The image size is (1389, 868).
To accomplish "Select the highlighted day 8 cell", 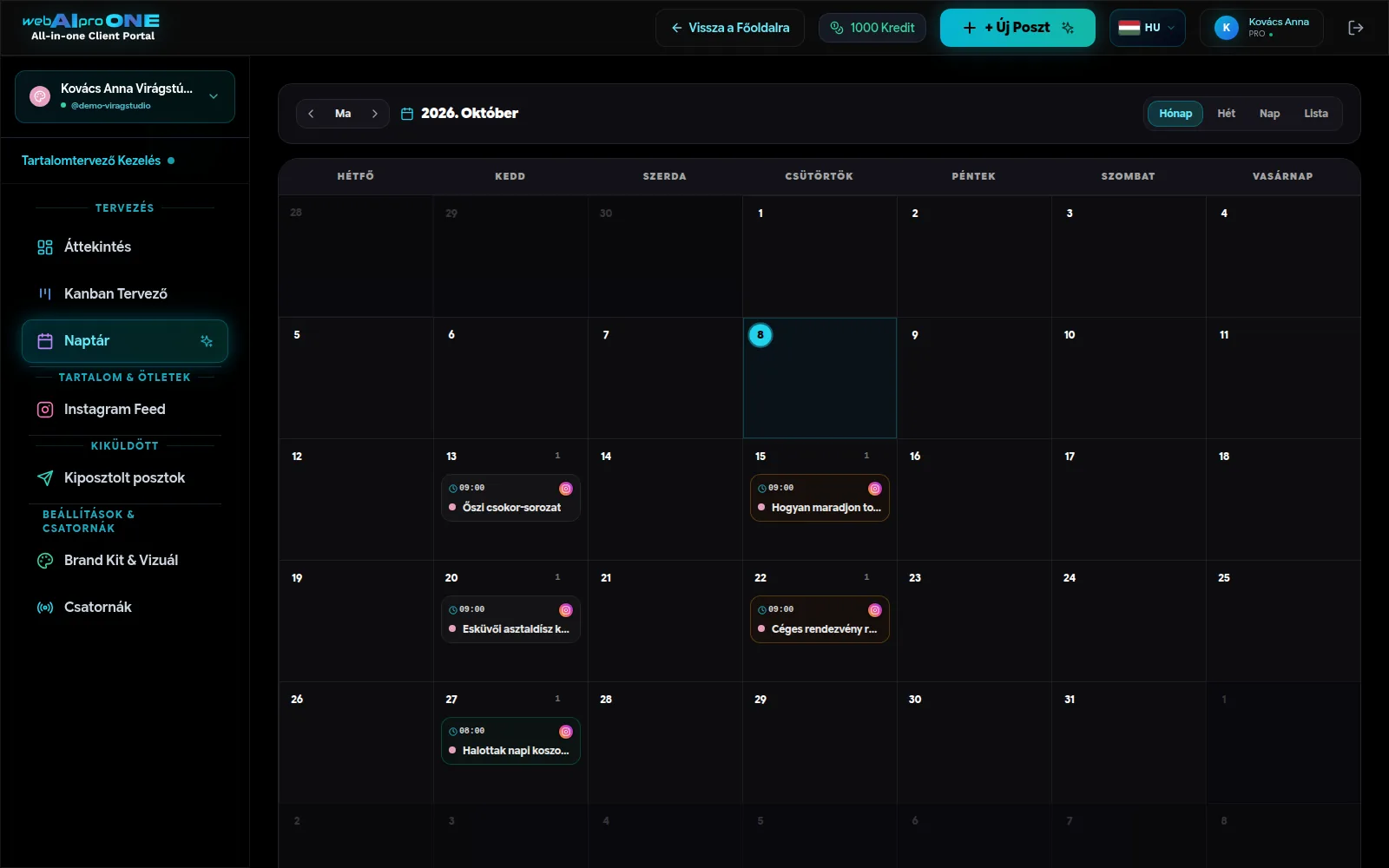I will pos(820,378).
